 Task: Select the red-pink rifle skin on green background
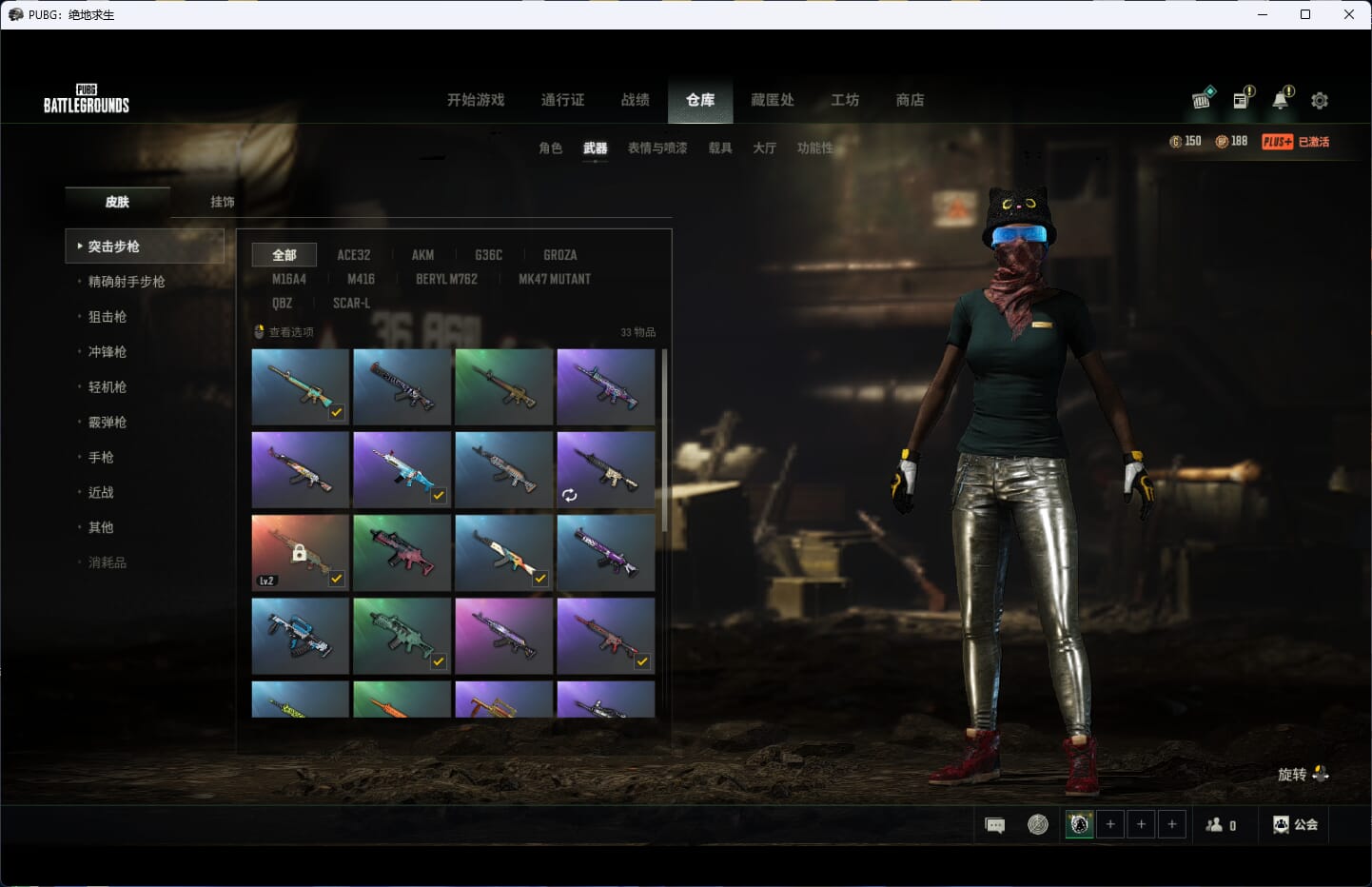(x=402, y=553)
